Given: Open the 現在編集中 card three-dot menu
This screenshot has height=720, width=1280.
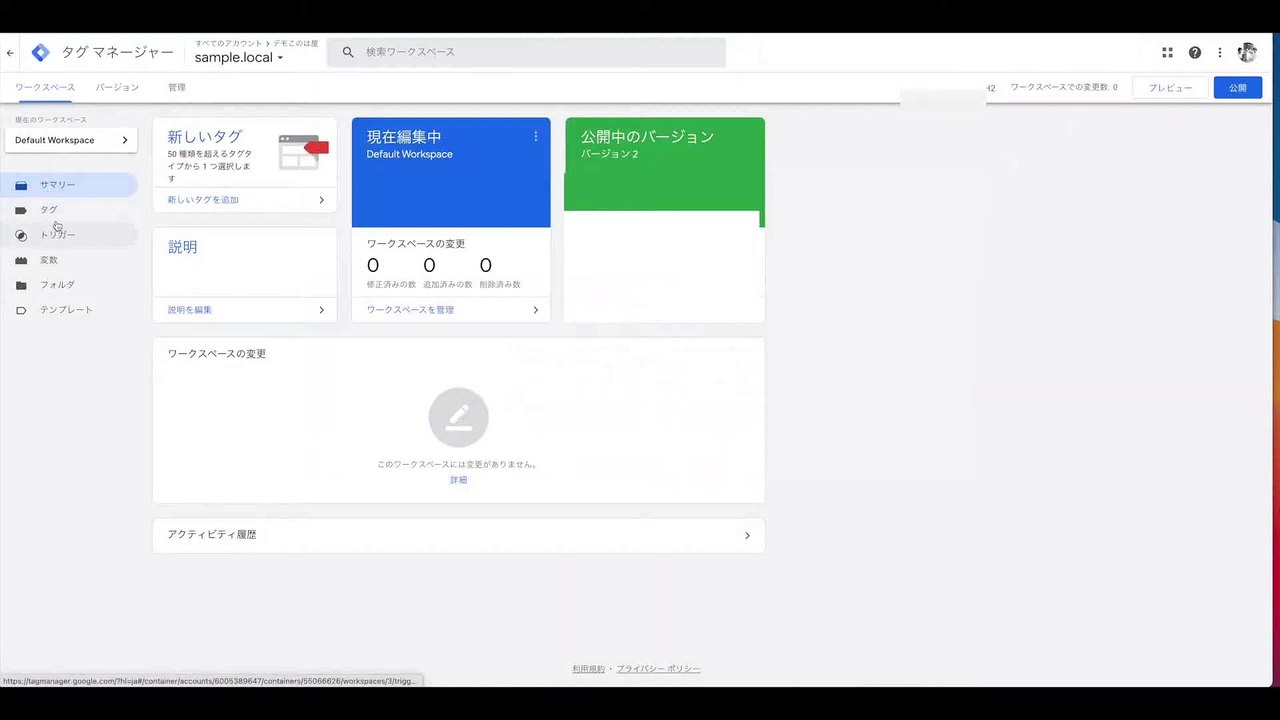Looking at the screenshot, I should pos(535,137).
